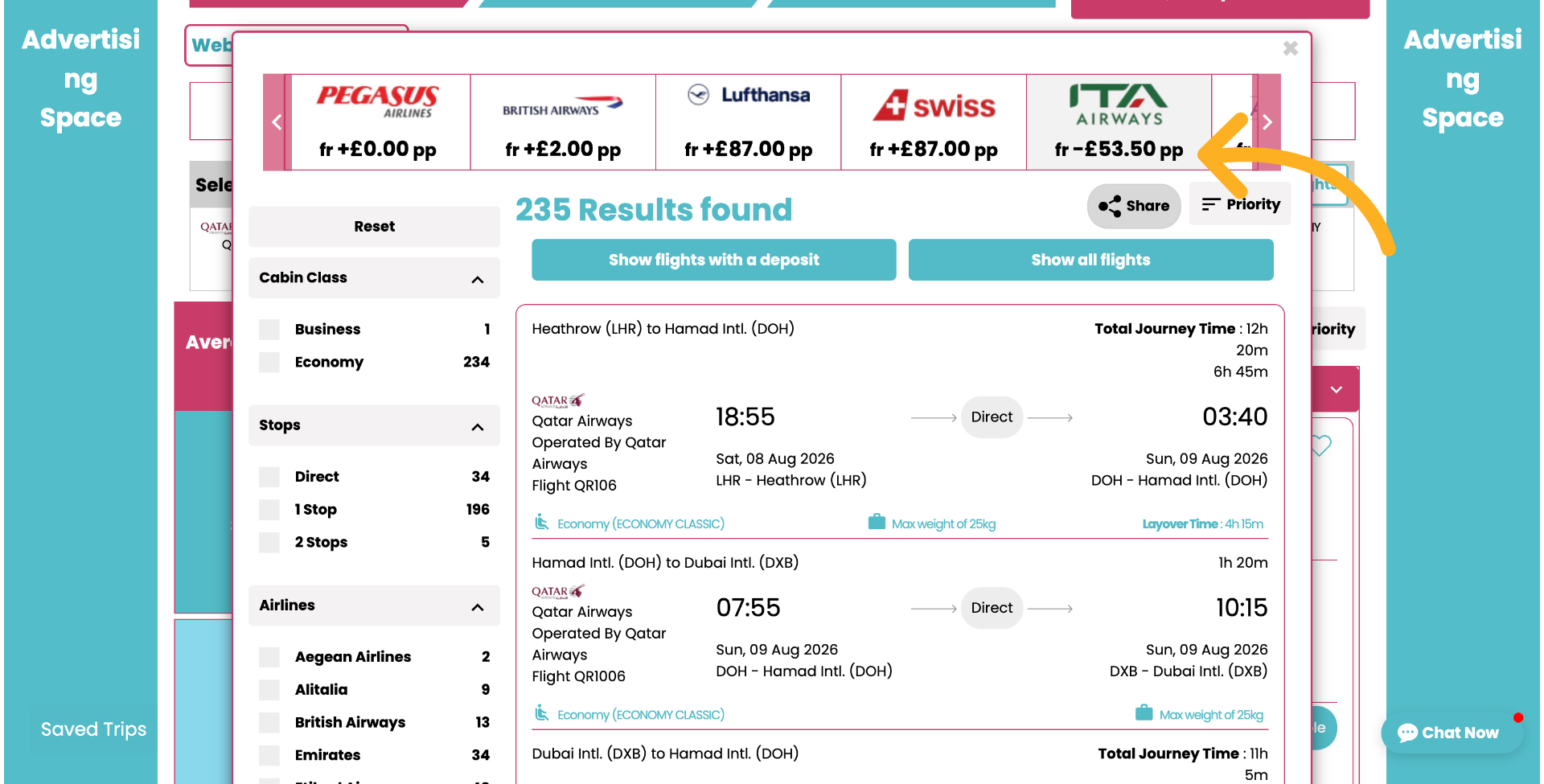Screen dimensions: 1544x784
Task: Check the Emirates airline filter
Action: 269,755
